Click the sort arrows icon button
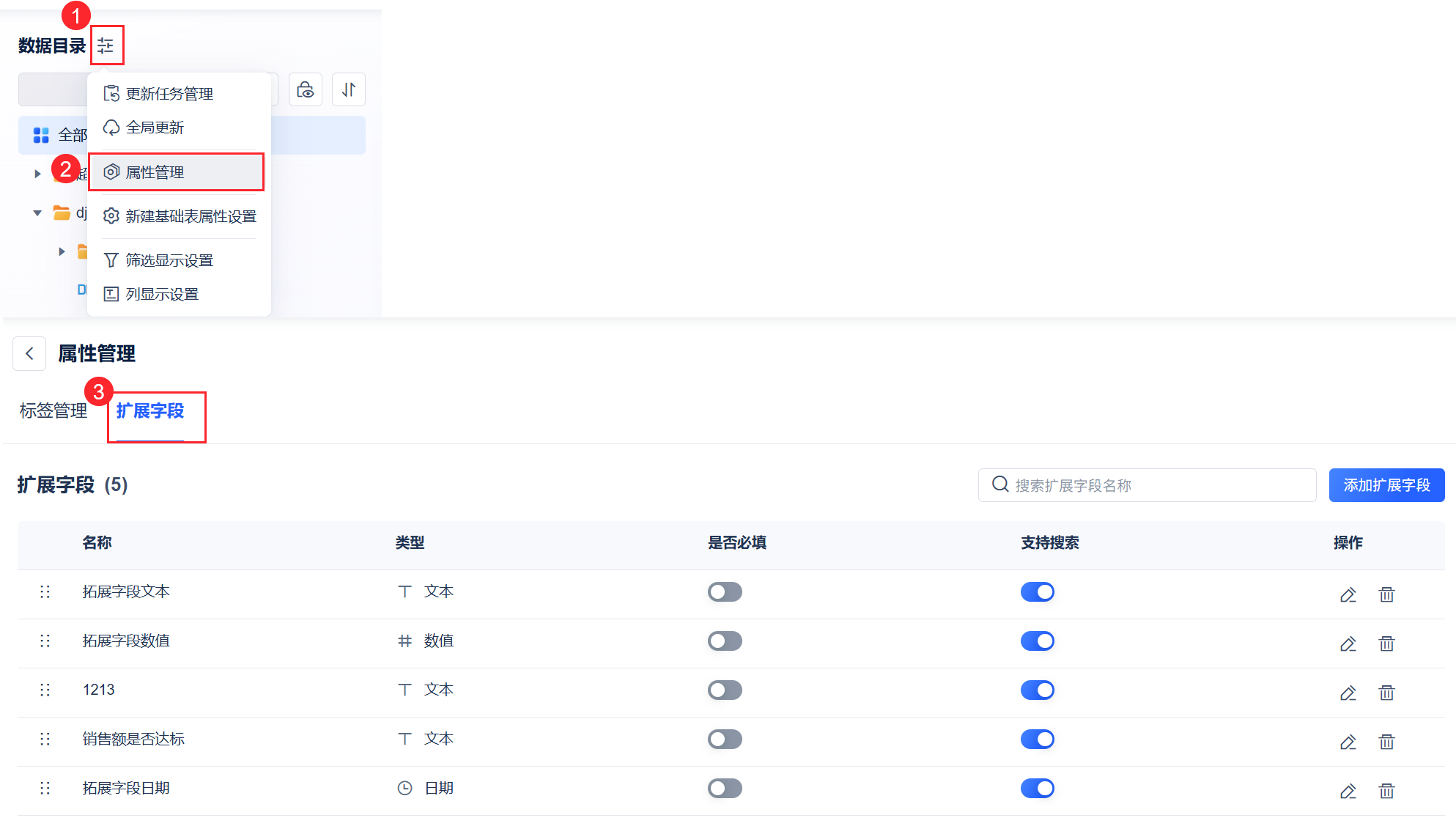 pos(349,89)
